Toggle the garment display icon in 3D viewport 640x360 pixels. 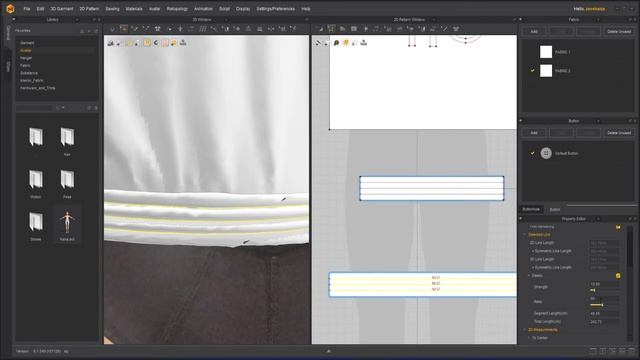pos(111,43)
